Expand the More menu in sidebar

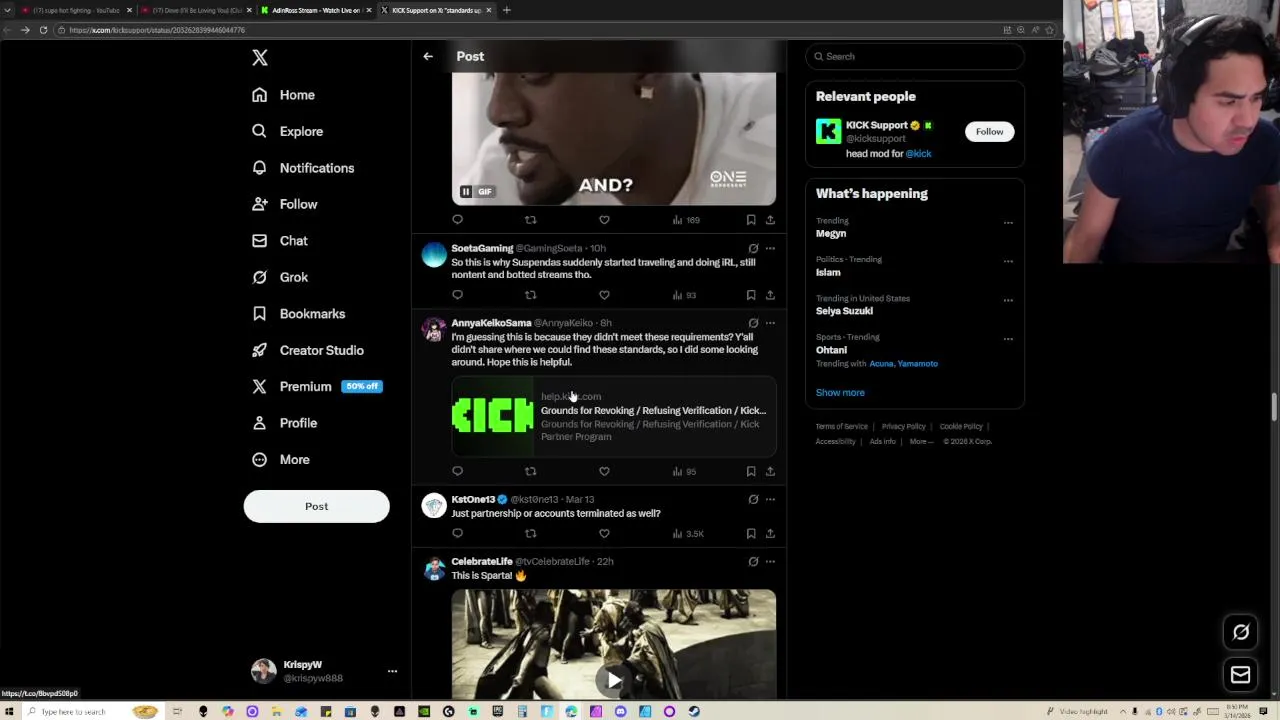click(281, 460)
